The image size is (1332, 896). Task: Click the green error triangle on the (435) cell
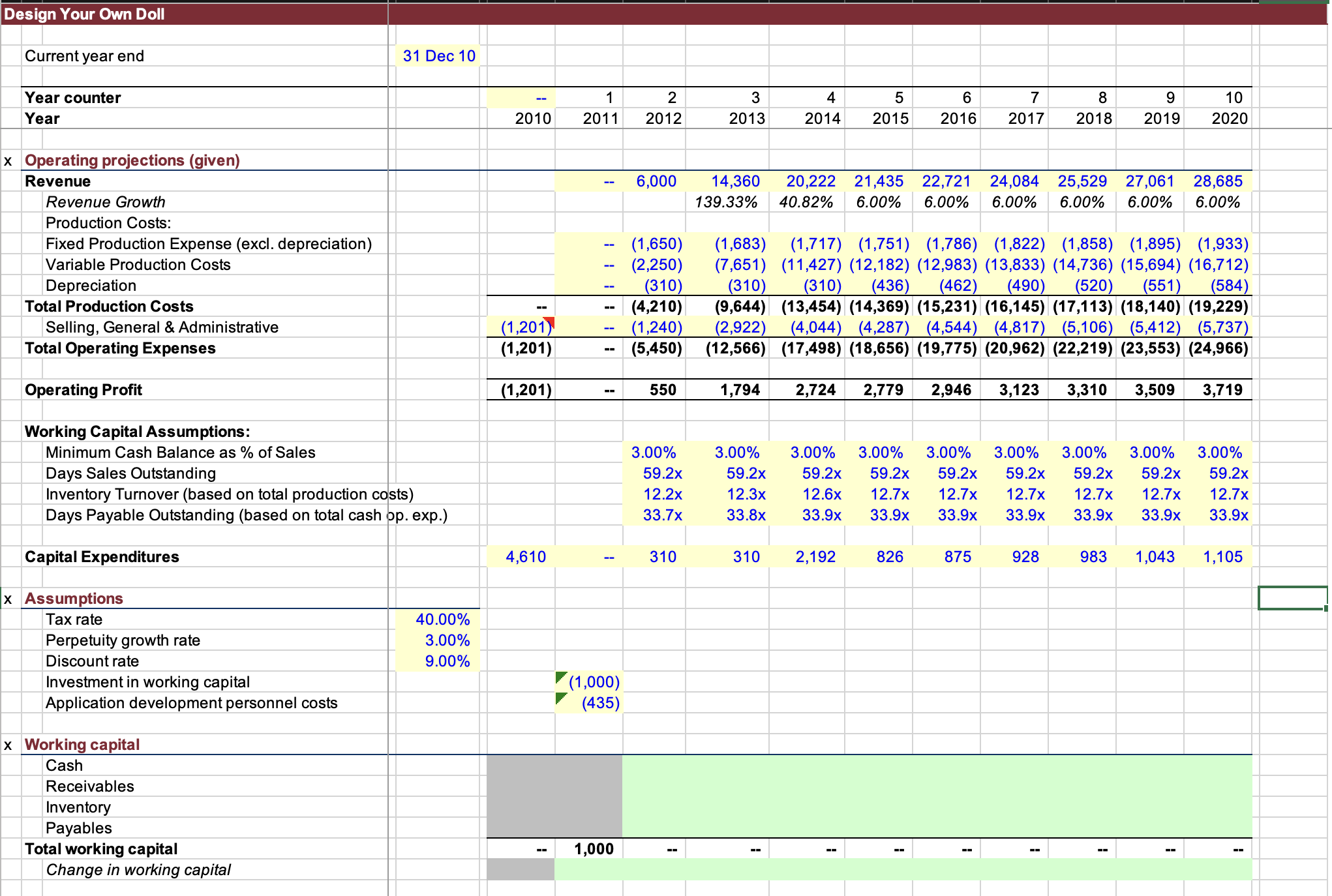click(562, 697)
